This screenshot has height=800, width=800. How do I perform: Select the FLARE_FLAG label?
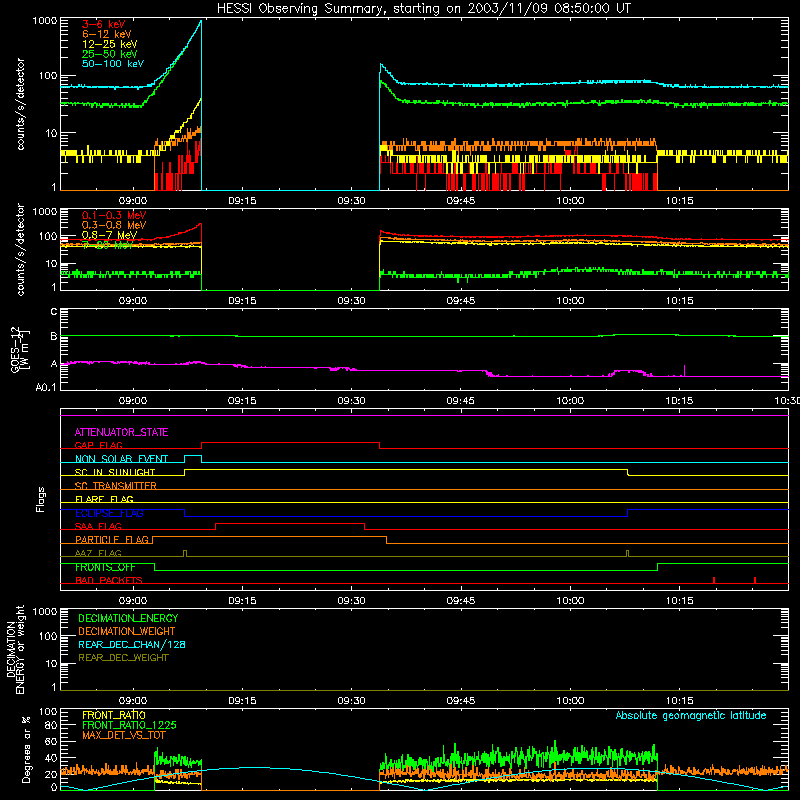coord(104,499)
